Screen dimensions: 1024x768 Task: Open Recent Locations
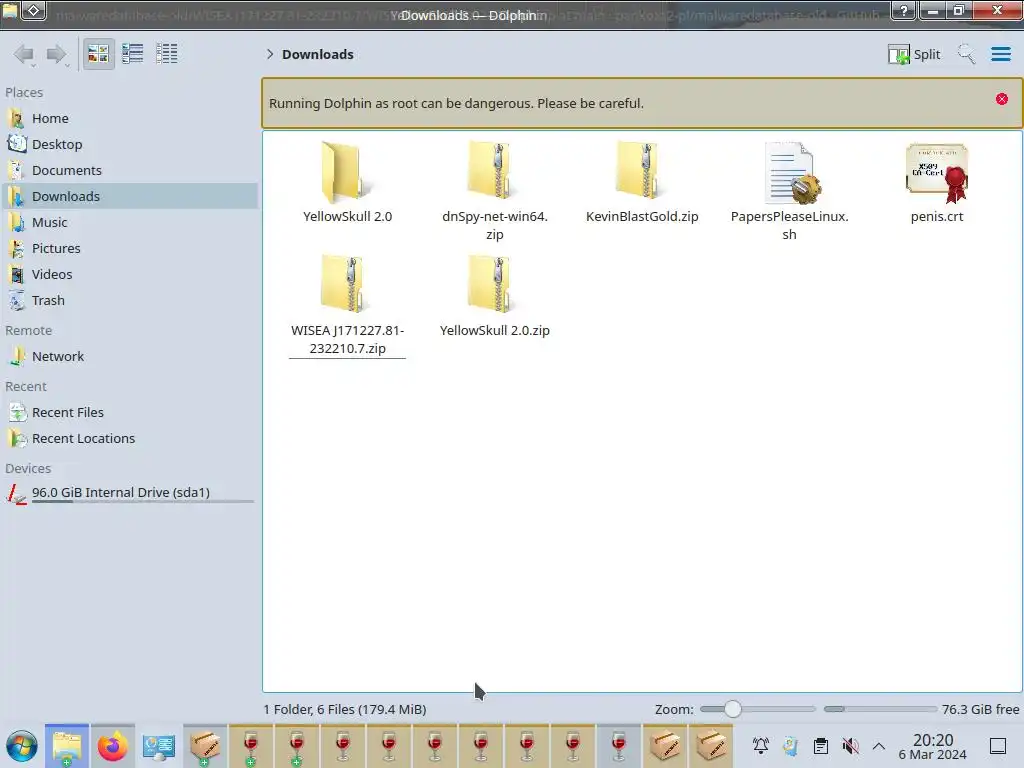point(129,439)
